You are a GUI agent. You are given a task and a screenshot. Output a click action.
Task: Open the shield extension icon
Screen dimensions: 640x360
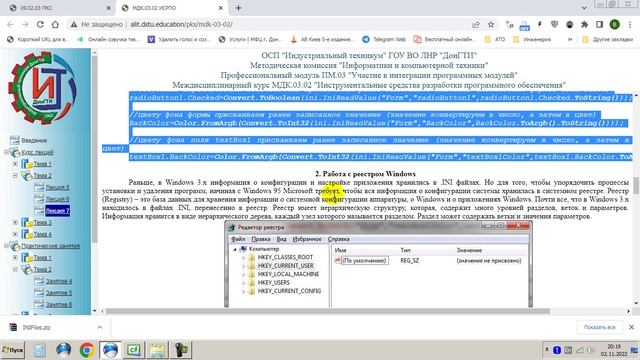click(x=554, y=24)
